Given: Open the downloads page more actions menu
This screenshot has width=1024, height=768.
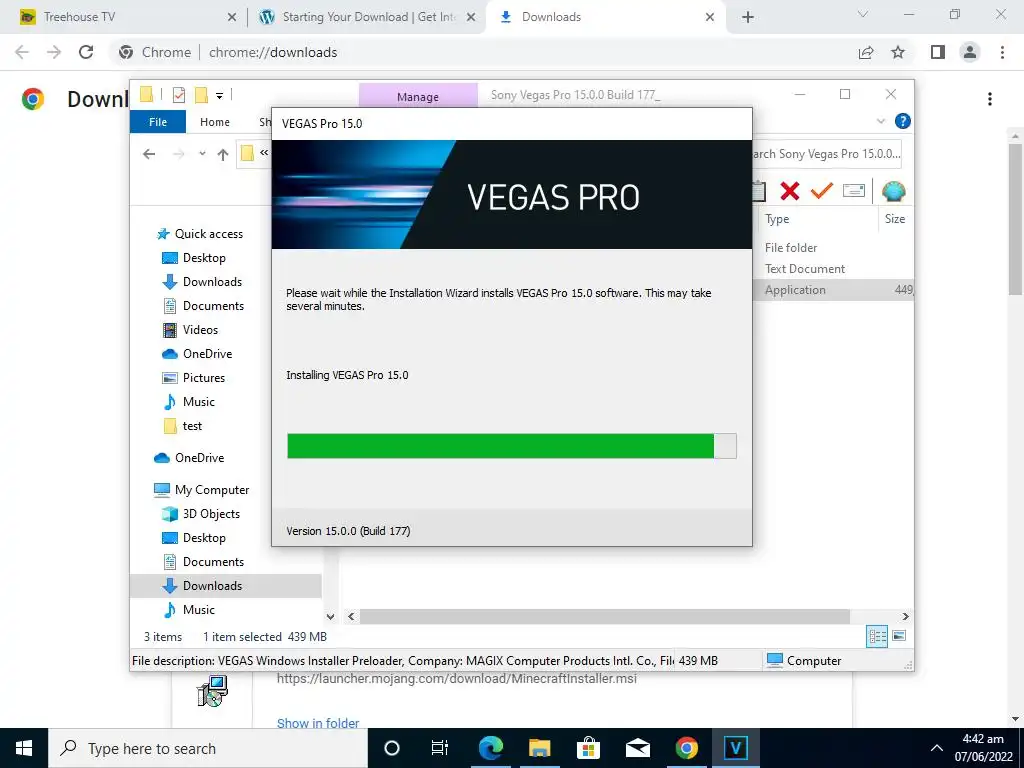Looking at the screenshot, I should click(x=990, y=99).
